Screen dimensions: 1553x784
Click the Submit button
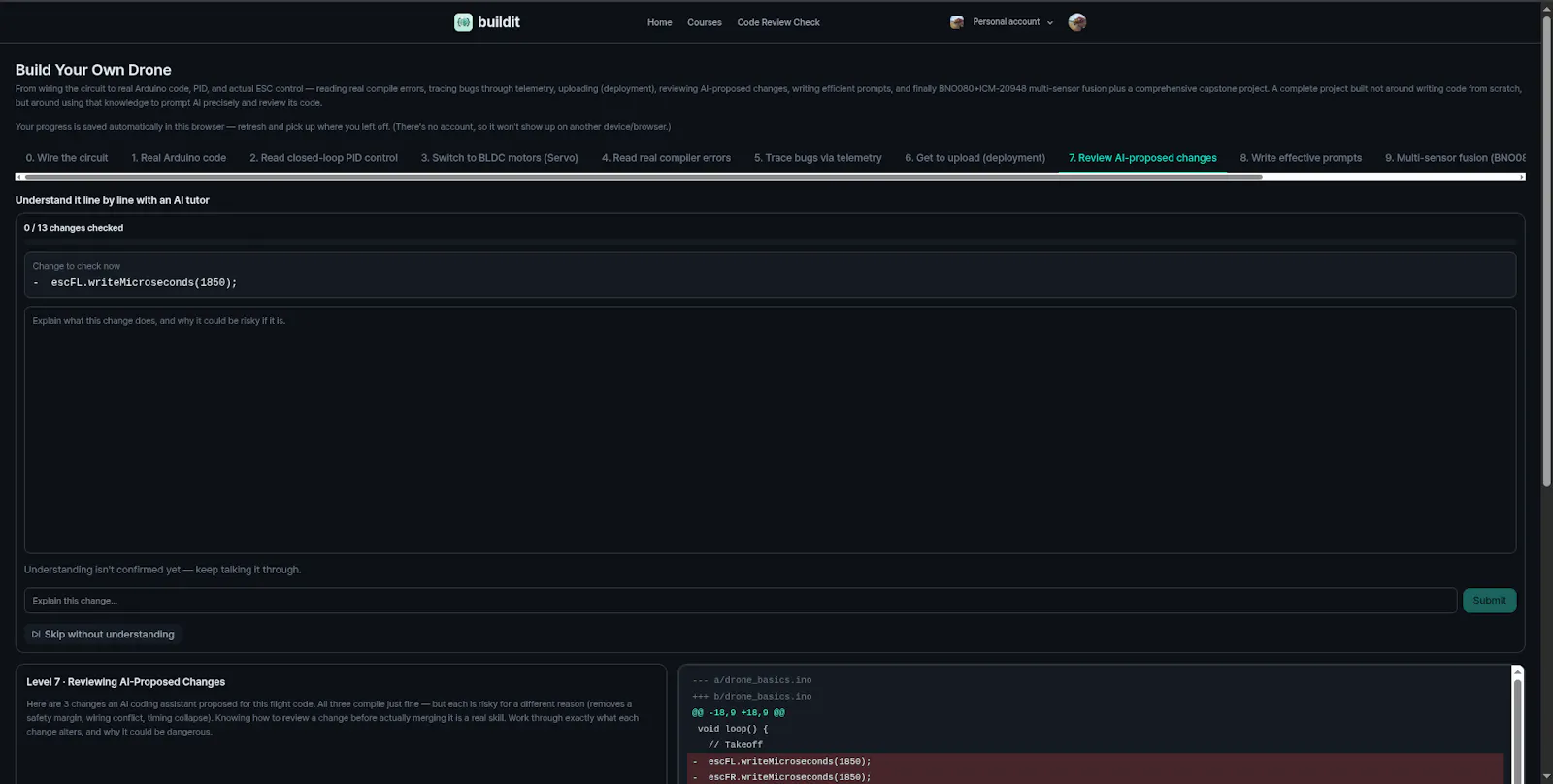[x=1489, y=601]
